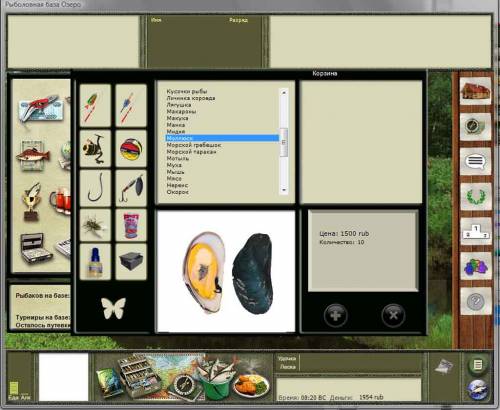Click the butterfly icon below categories
Screen dimensions: 500x410
(113, 308)
